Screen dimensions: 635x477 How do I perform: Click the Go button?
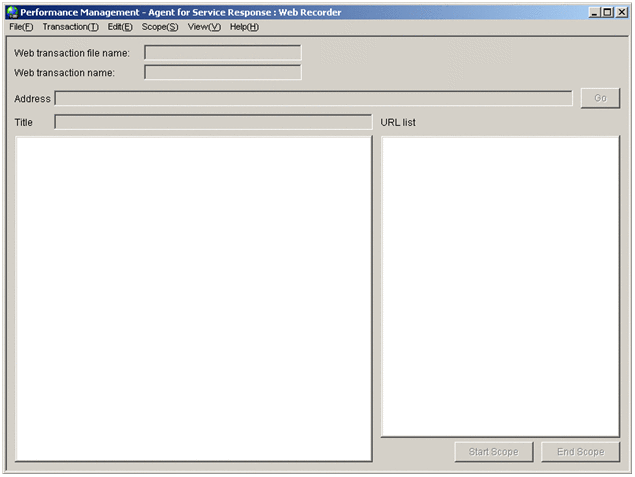click(x=600, y=98)
